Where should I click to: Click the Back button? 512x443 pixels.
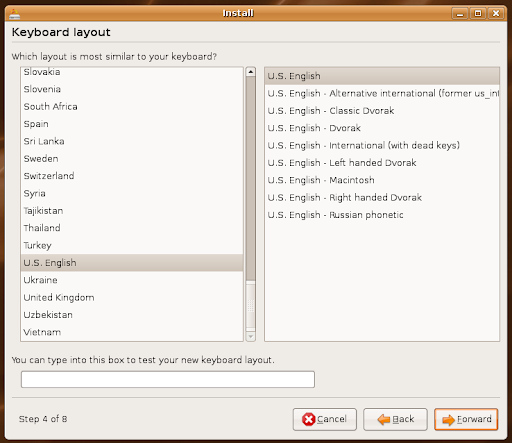(395, 419)
